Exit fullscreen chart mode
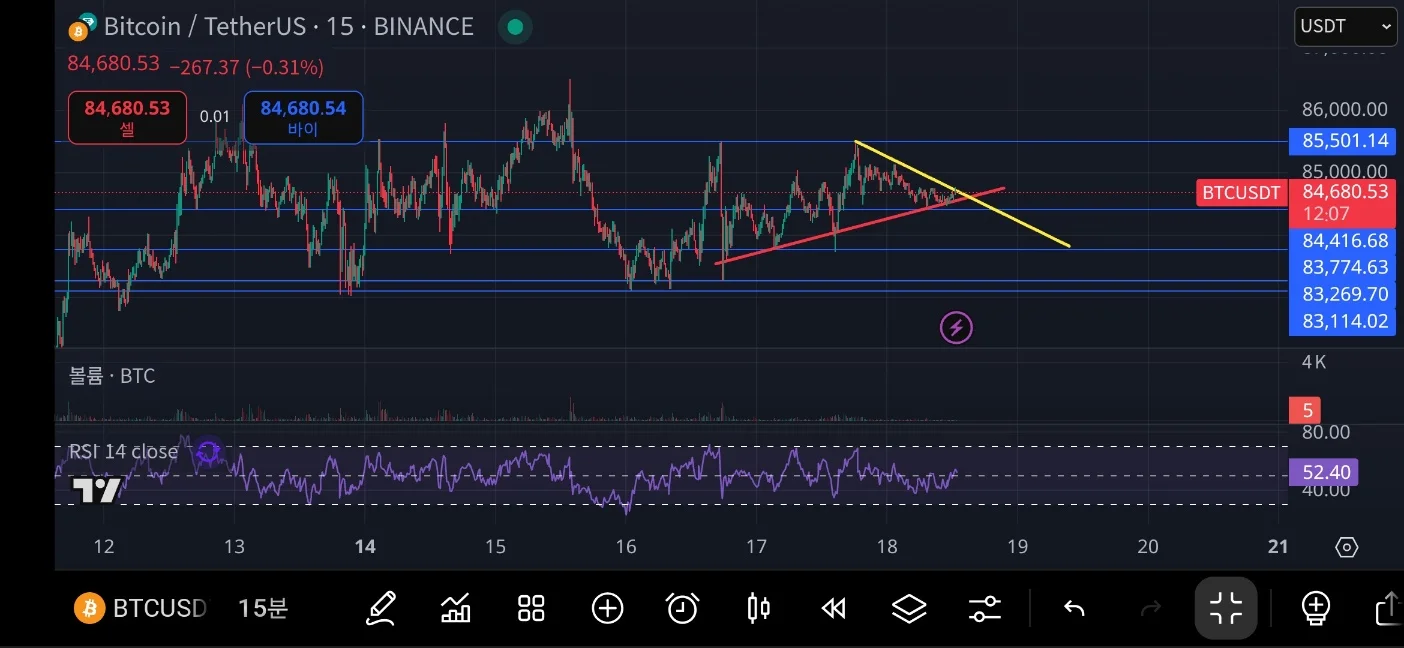The width and height of the screenshot is (1404, 648). (x=1226, y=608)
